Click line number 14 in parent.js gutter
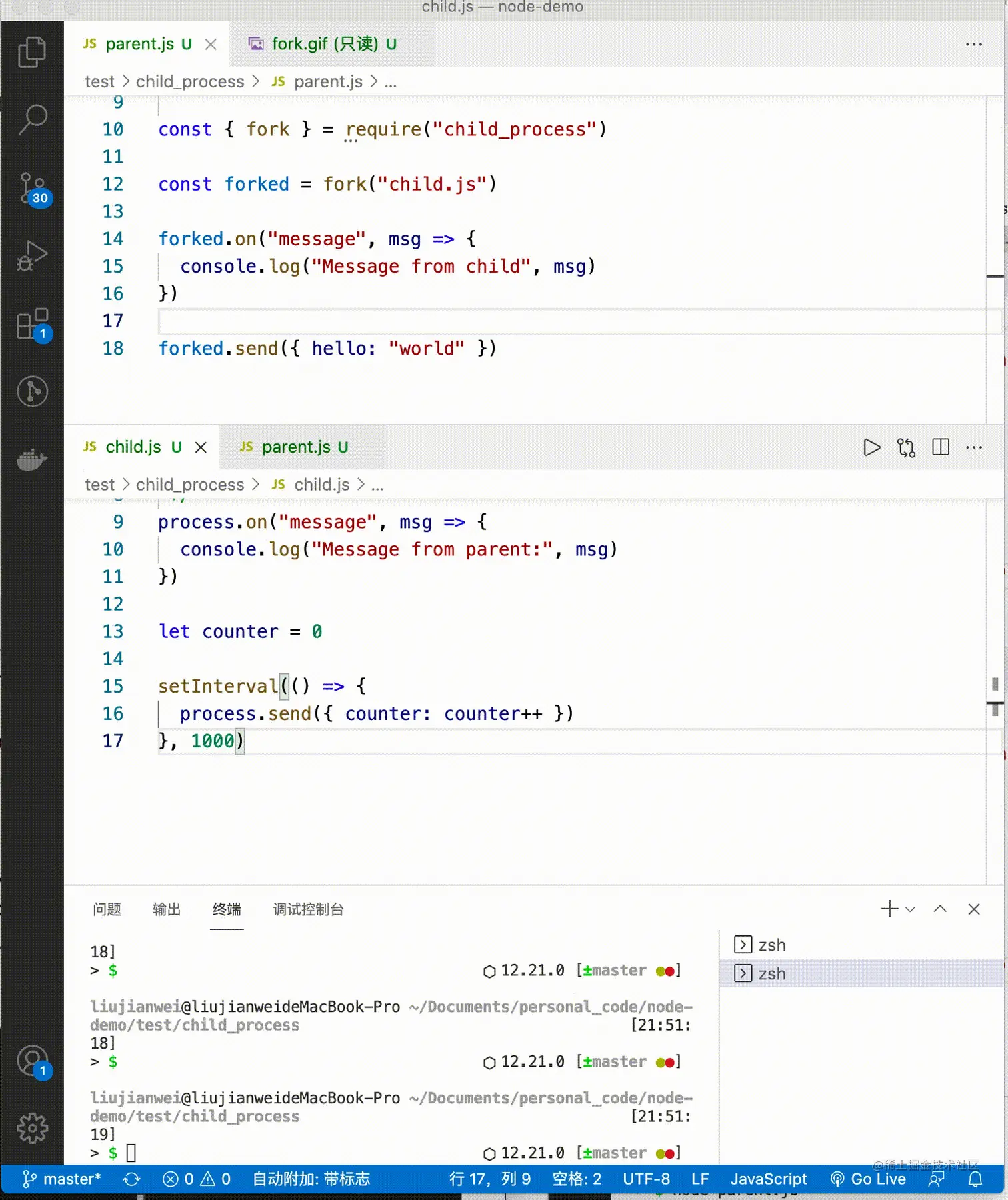Screen dimensions: 1008x1200 (113, 239)
